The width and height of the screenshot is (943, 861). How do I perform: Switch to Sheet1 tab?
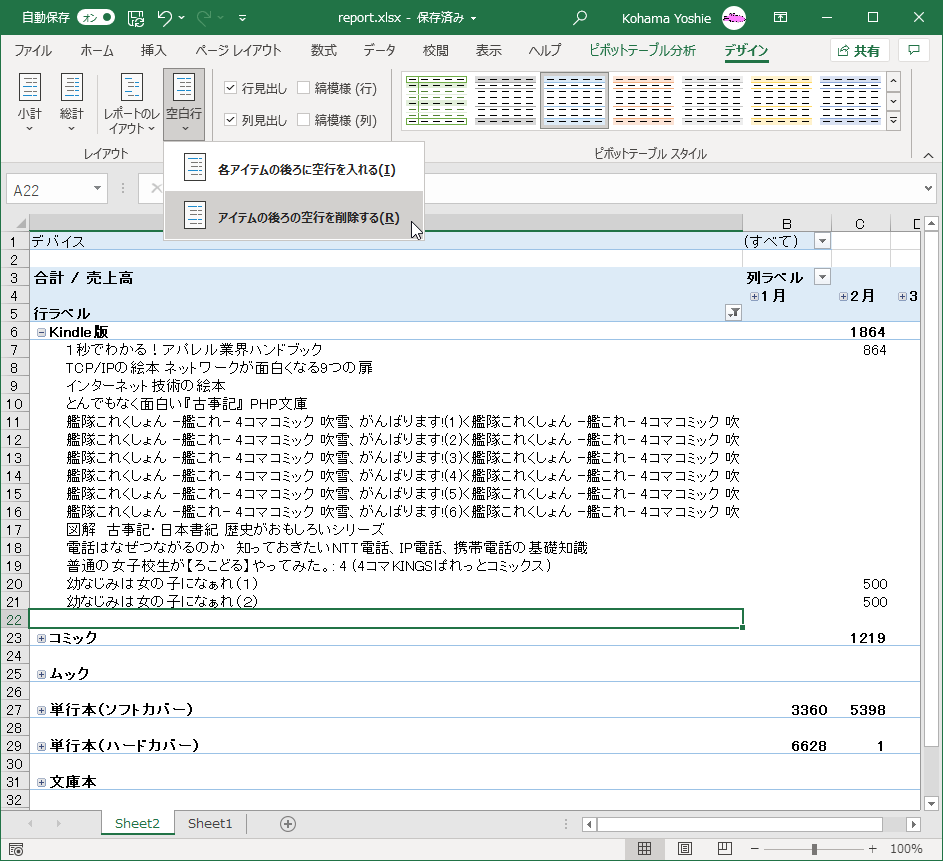click(x=210, y=824)
